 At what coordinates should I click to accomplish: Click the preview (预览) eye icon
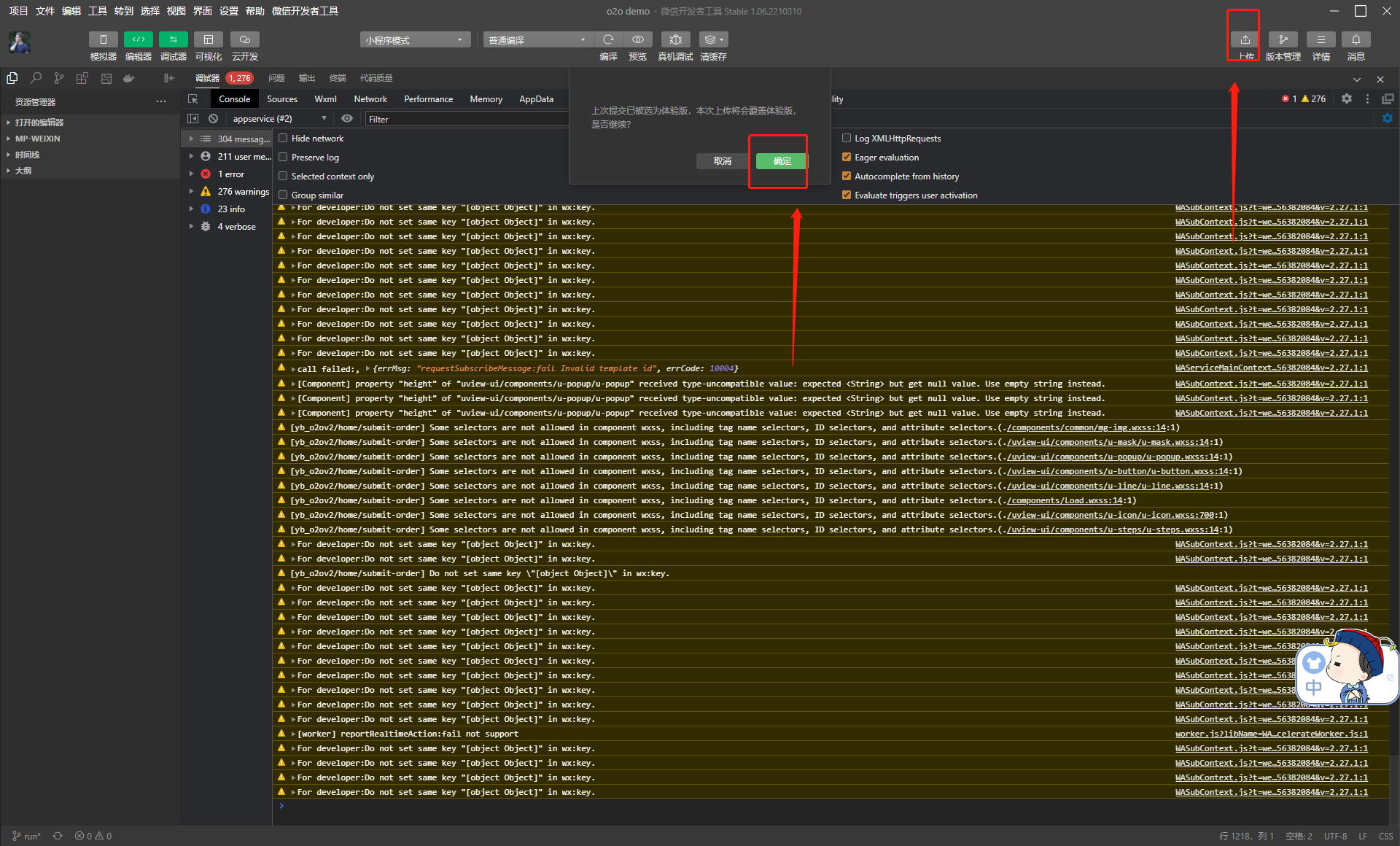tap(637, 40)
